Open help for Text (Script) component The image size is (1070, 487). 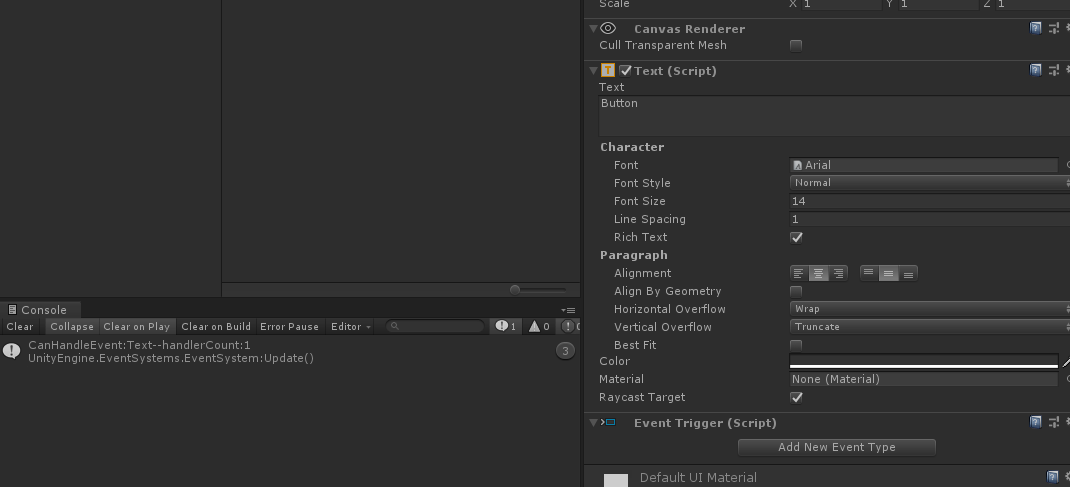tap(1035, 70)
